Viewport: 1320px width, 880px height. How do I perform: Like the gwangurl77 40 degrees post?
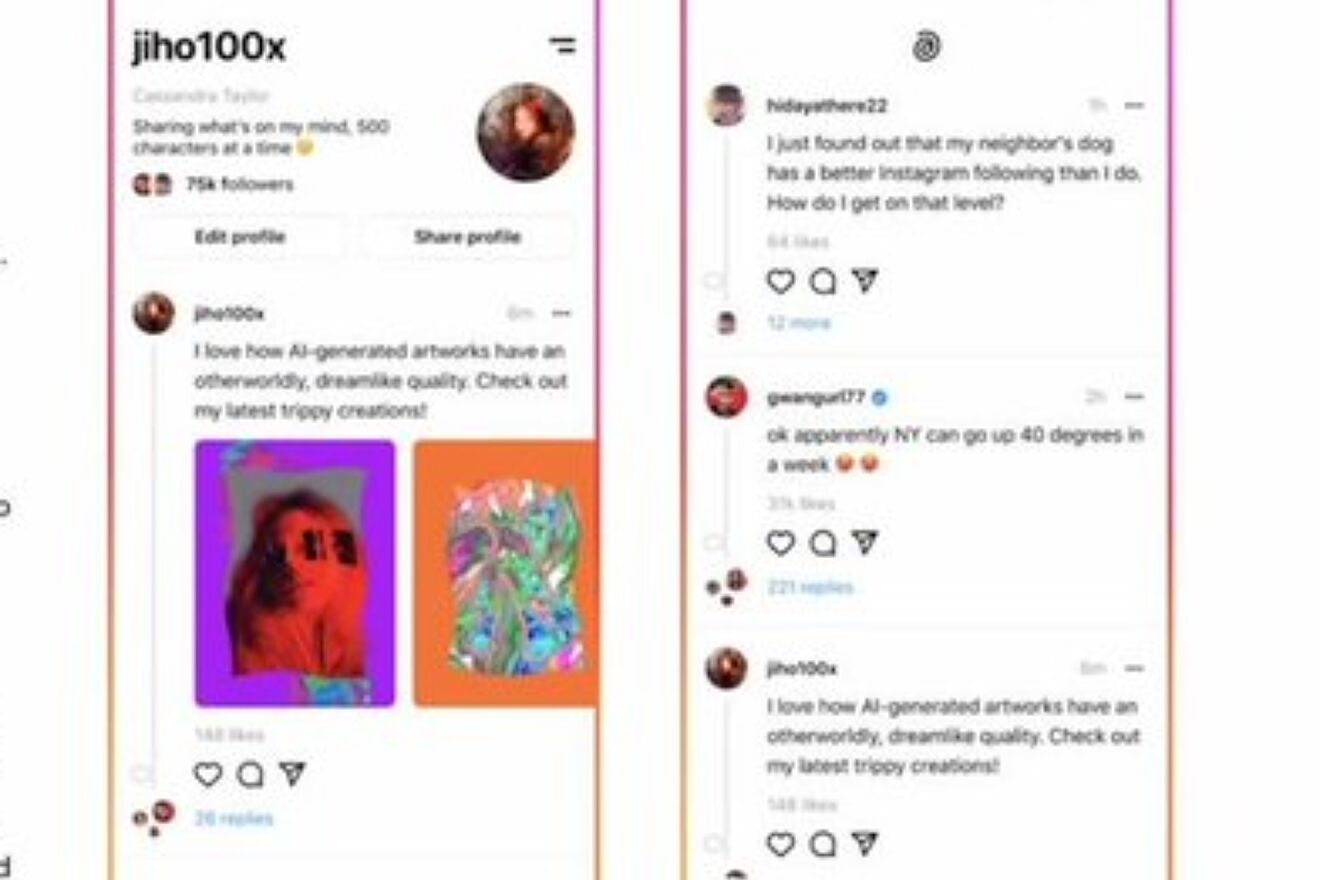pos(781,543)
